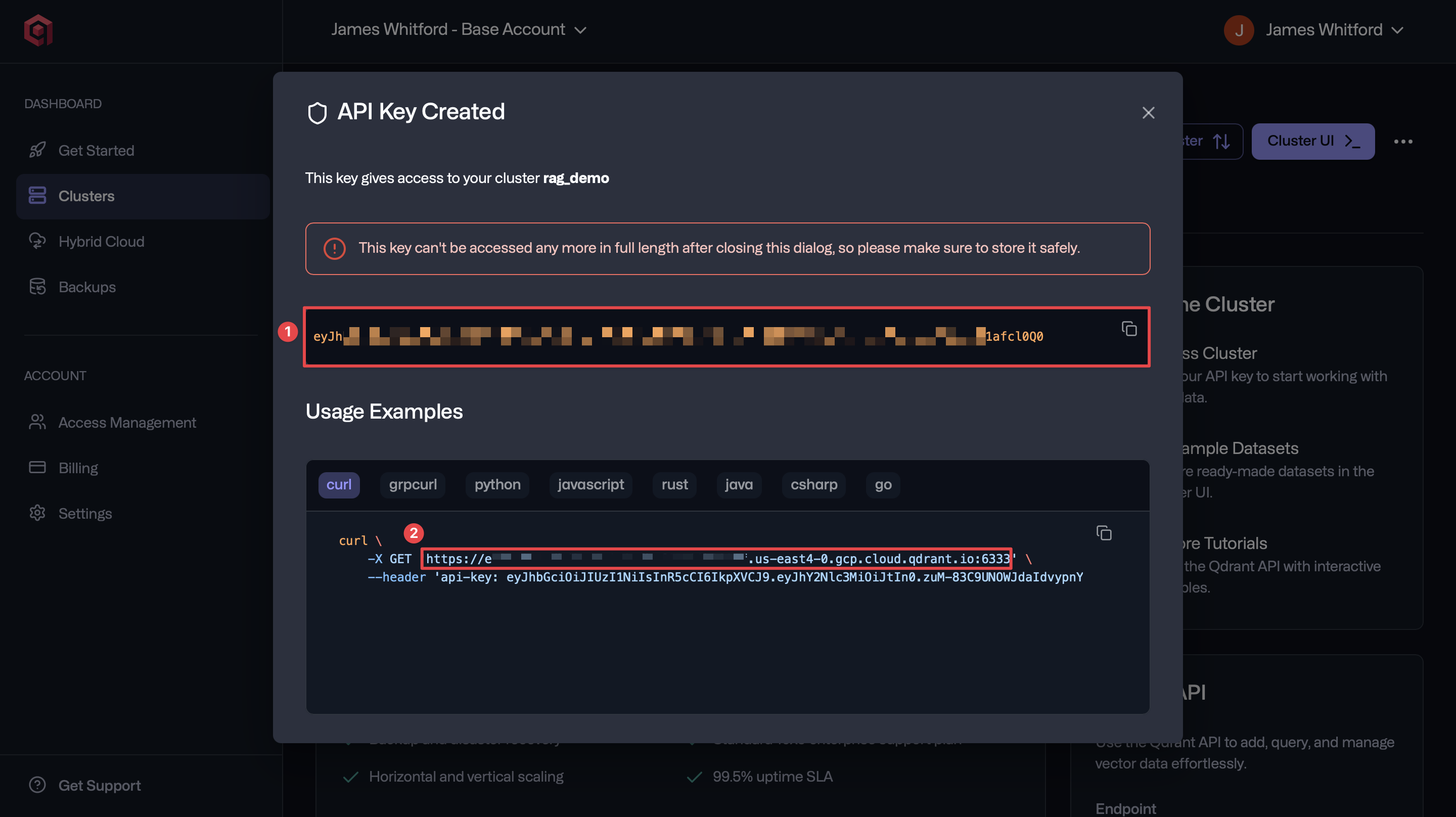Copy the curl usage example
1456x817 pixels.
pos(1105,533)
